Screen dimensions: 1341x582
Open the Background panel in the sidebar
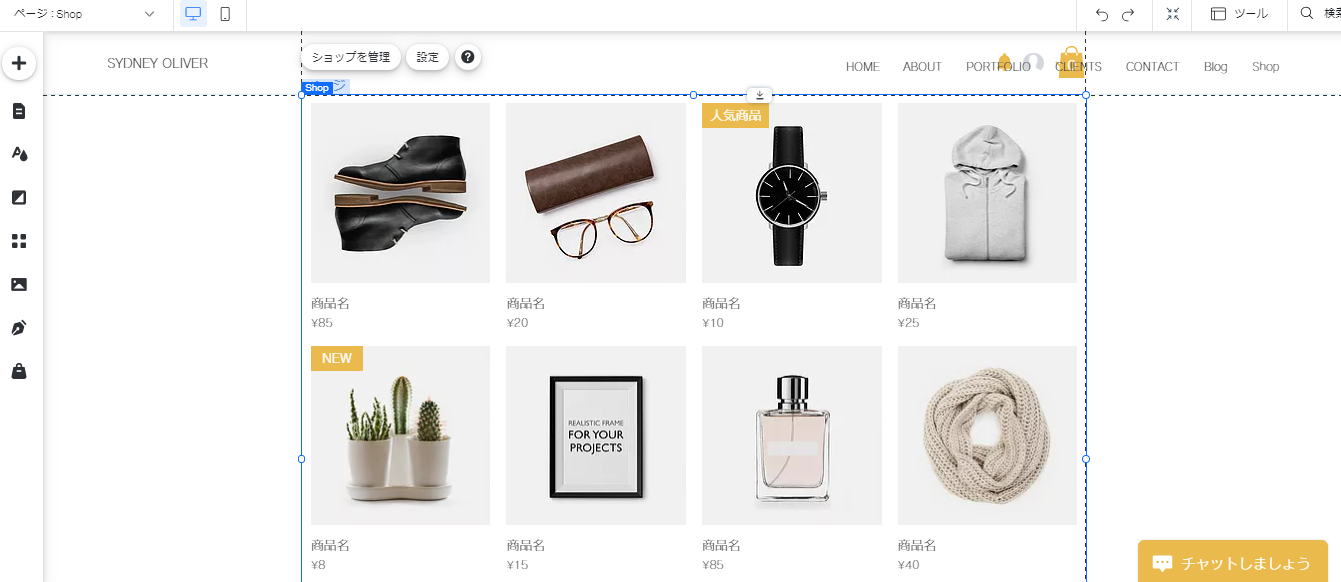[19, 197]
